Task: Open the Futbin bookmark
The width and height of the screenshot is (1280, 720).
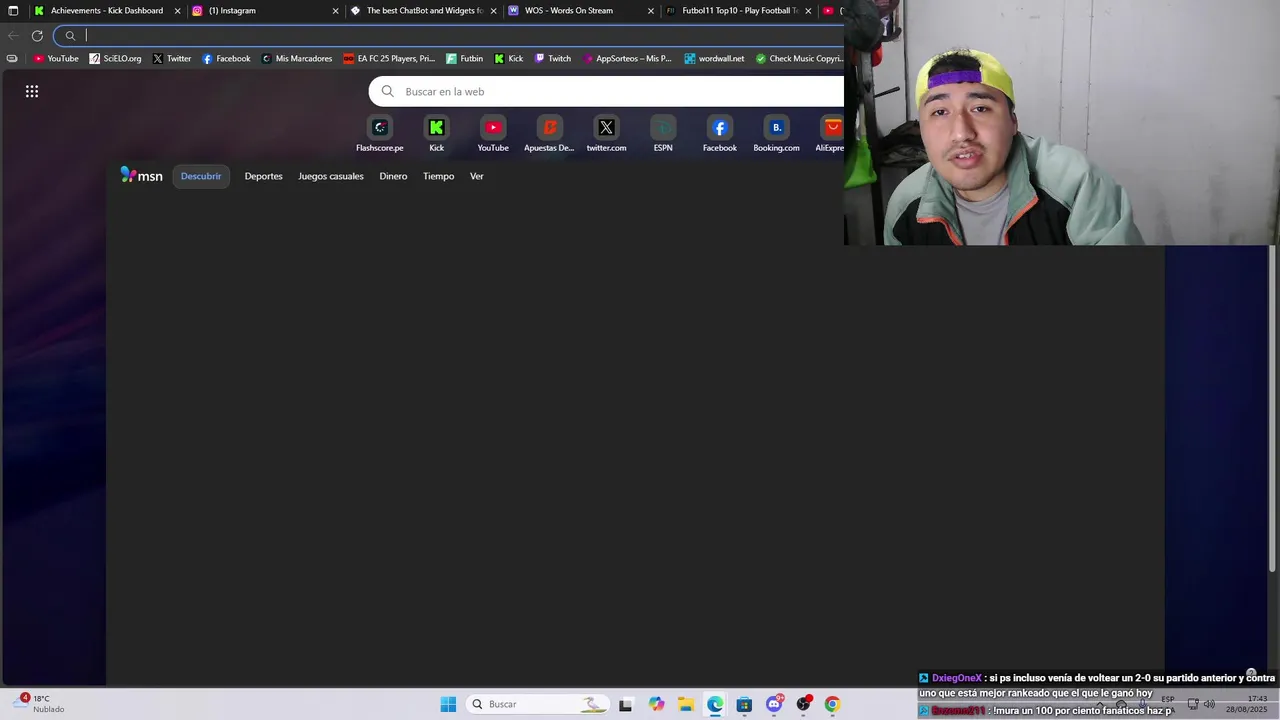Action: 465,59
